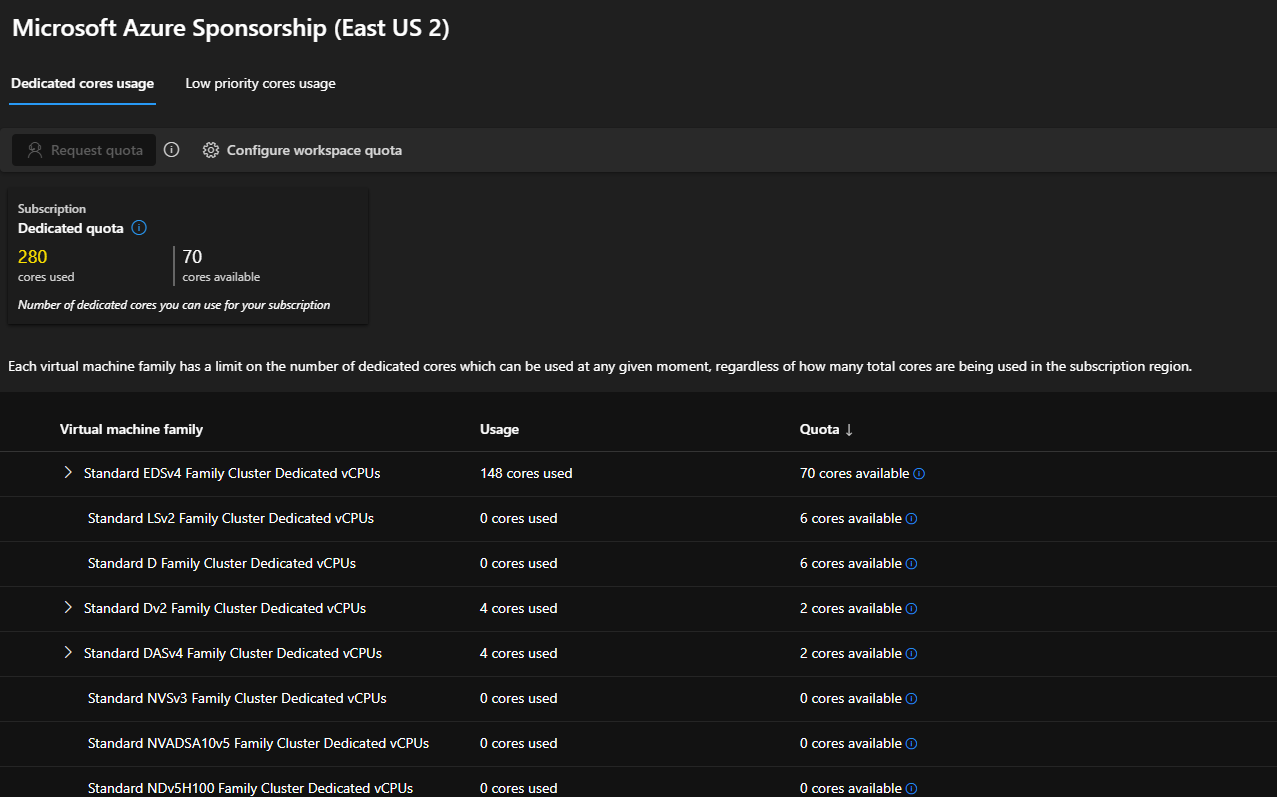
Task: Expand the Standard EDSv4 Family row
Action: (x=68, y=472)
